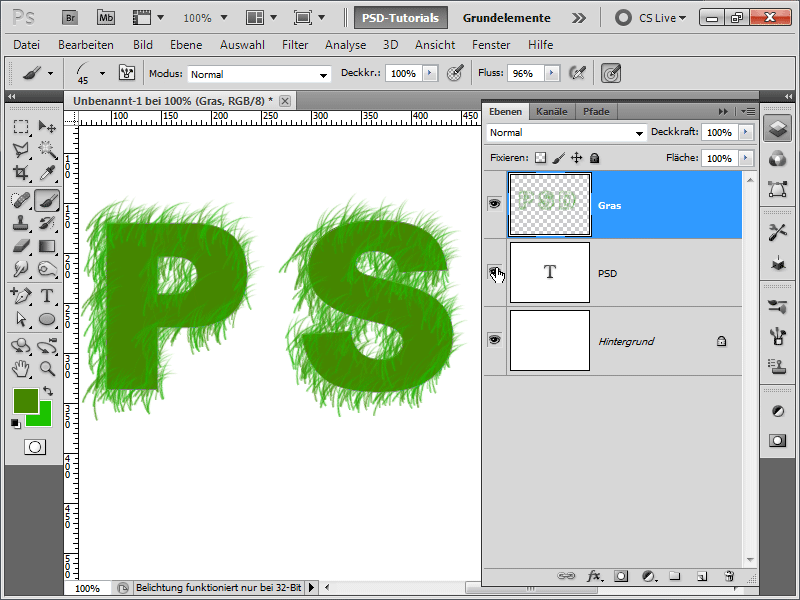Select the Crop tool
Viewport: 800px width, 600px height.
point(21,173)
